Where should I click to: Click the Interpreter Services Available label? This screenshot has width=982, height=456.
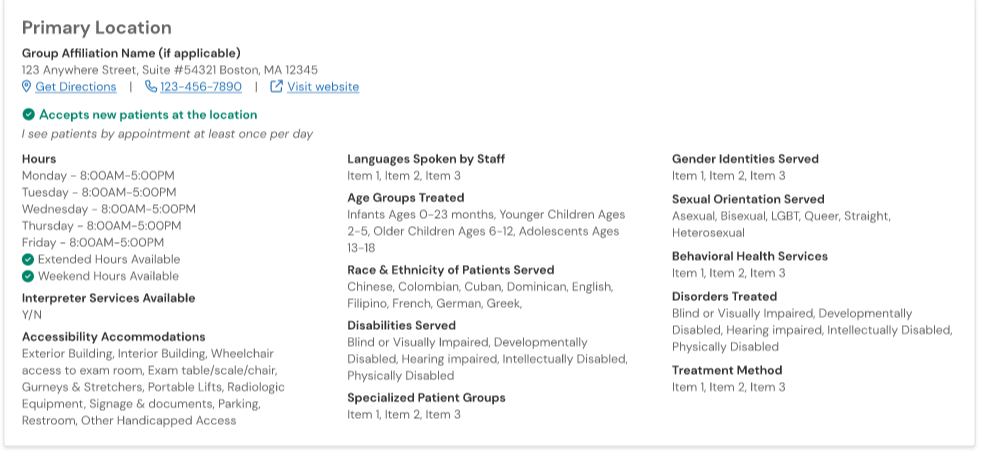(109, 298)
